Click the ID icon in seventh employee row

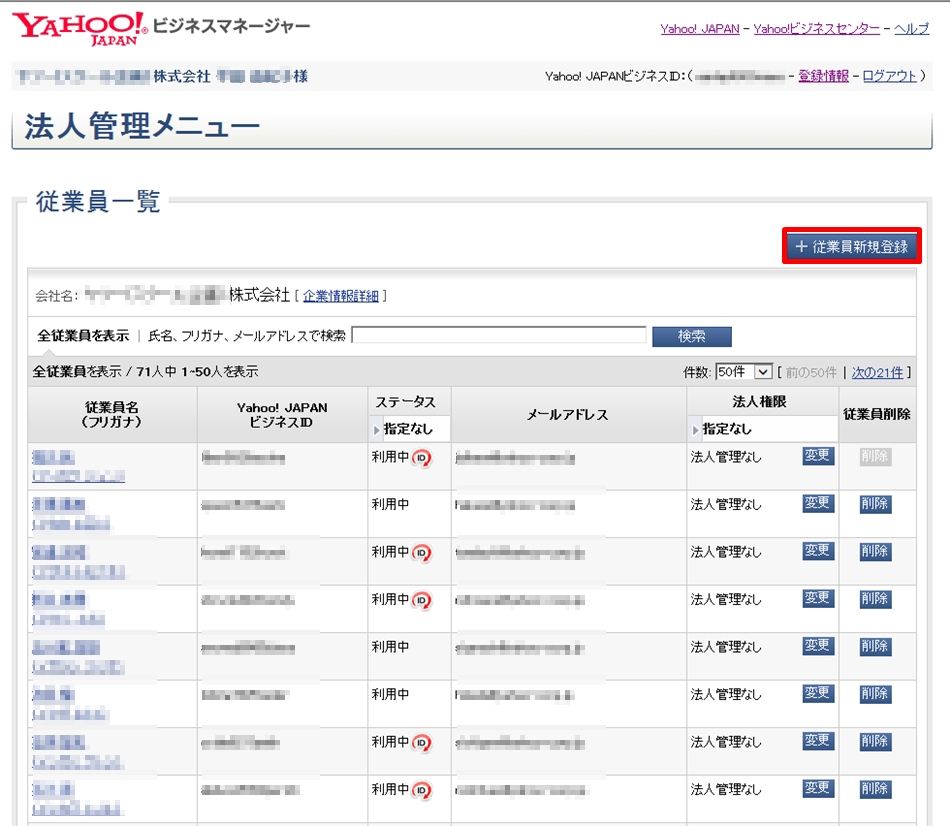pyautogui.click(x=422, y=743)
